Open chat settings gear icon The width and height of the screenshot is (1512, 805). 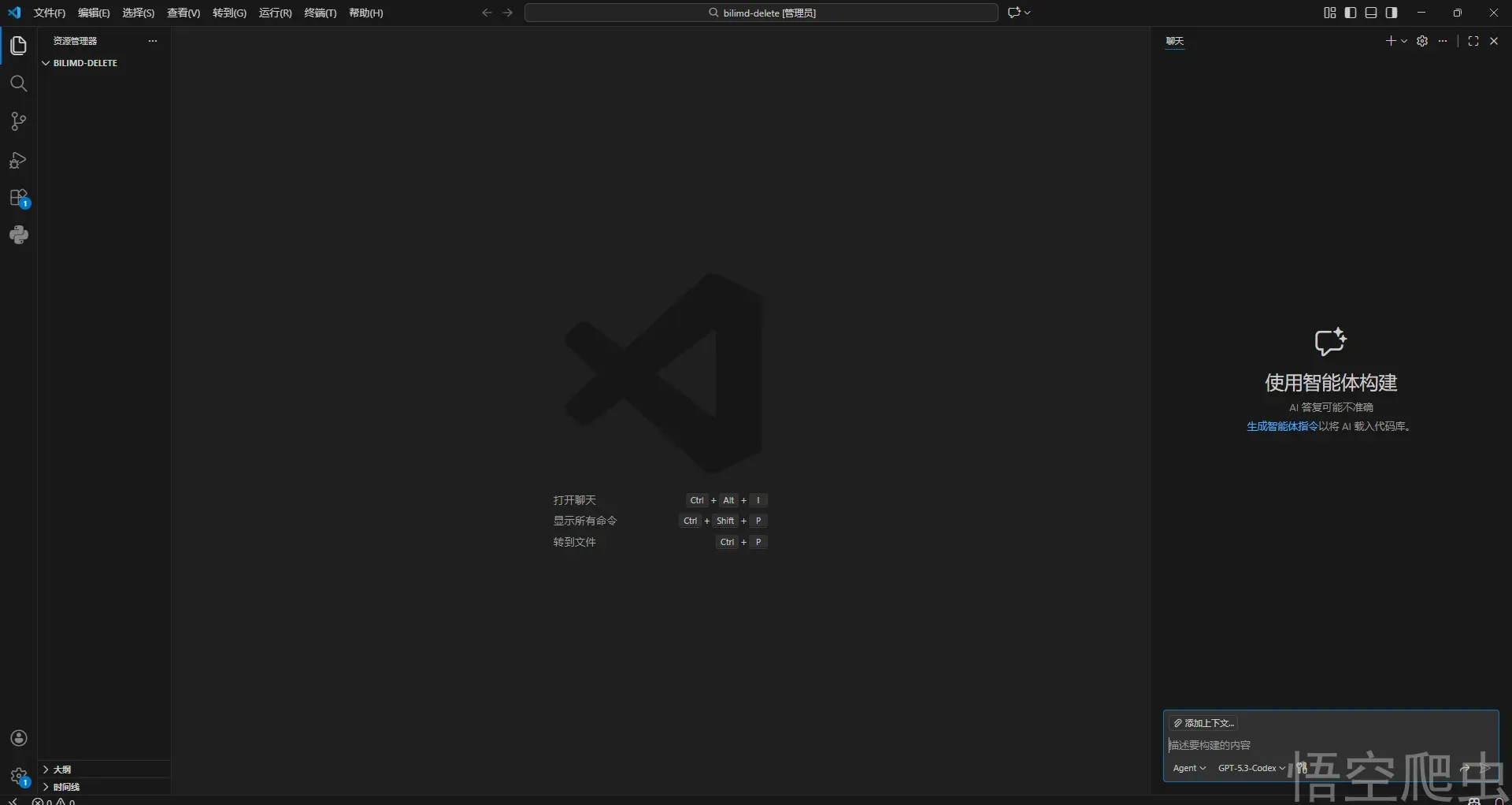point(1422,41)
